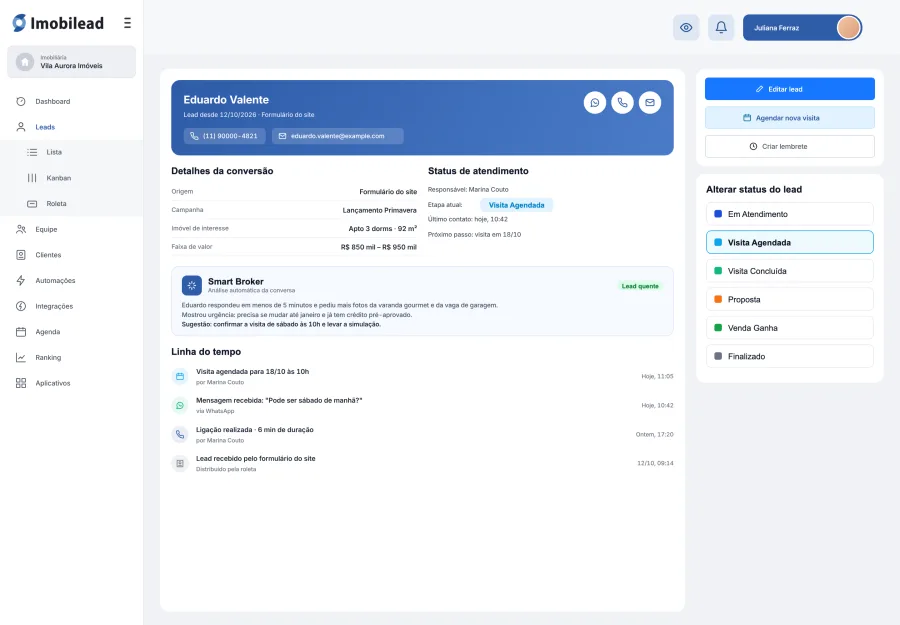Collapse sidebar with the hamburger menu icon
Viewport: 900px width, 625px height.
(127, 23)
